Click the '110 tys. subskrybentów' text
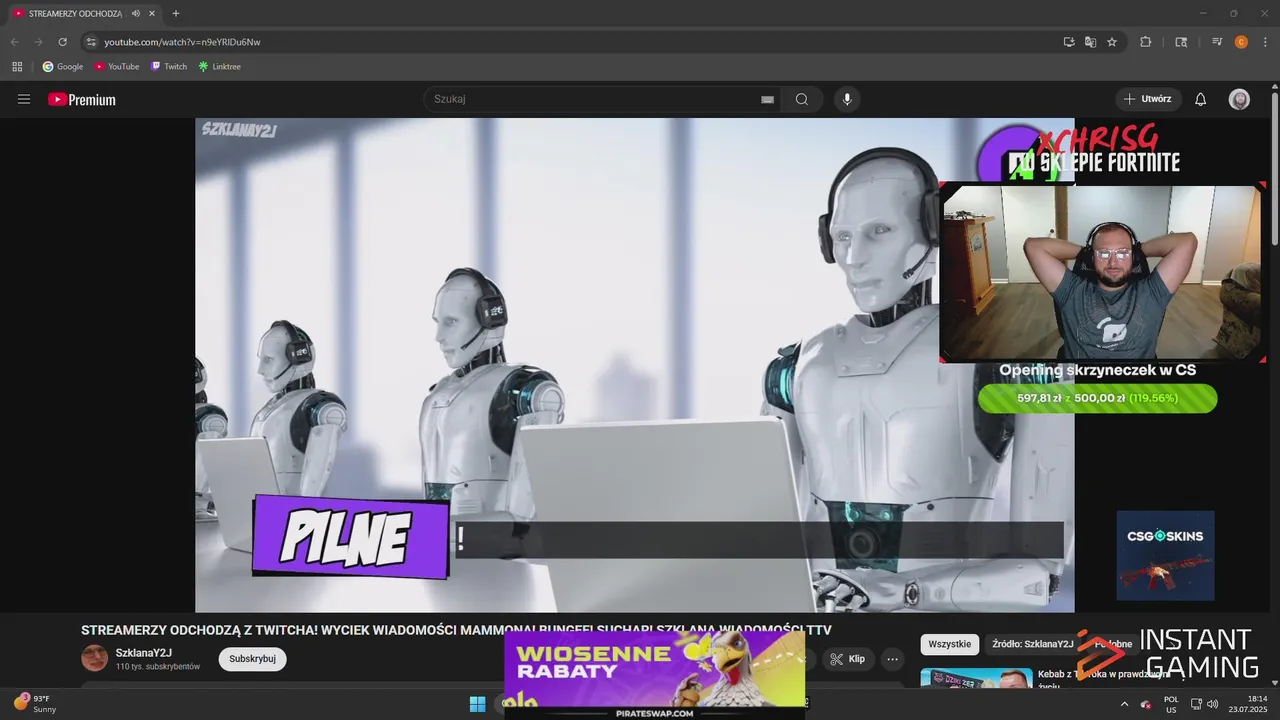The image size is (1280, 720). tap(158, 667)
